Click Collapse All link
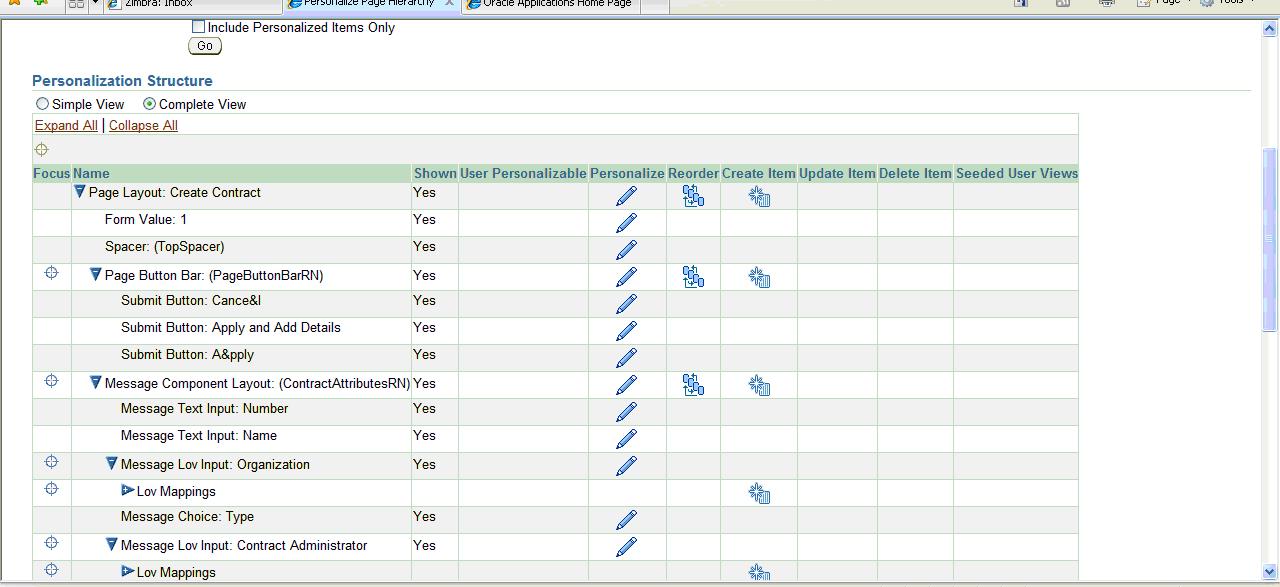Image resolution: width=1280 pixels, height=587 pixels. (143, 125)
